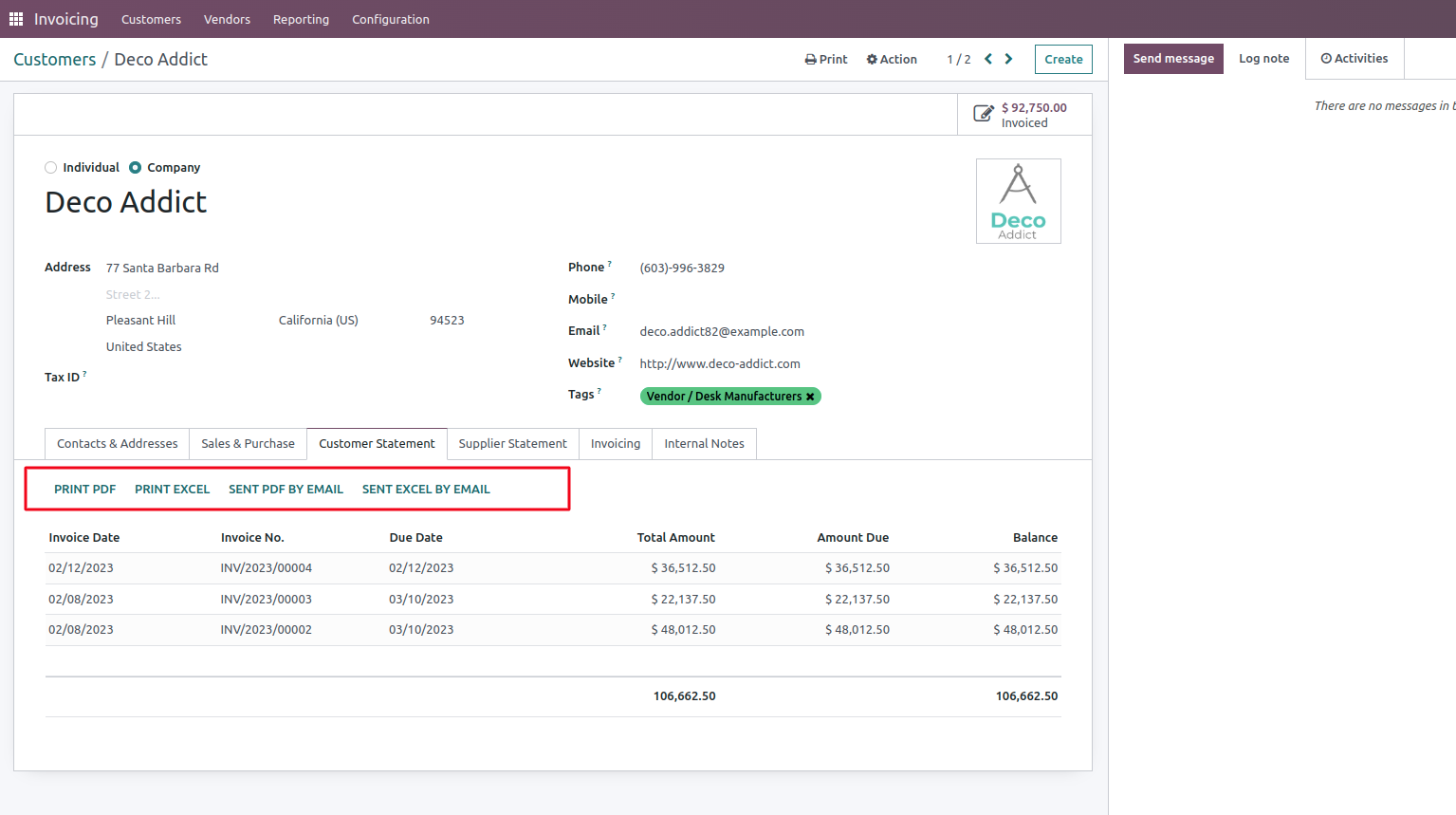This screenshot has height=815, width=1456.
Task: Open the Customers top menu
Action: 151,19
